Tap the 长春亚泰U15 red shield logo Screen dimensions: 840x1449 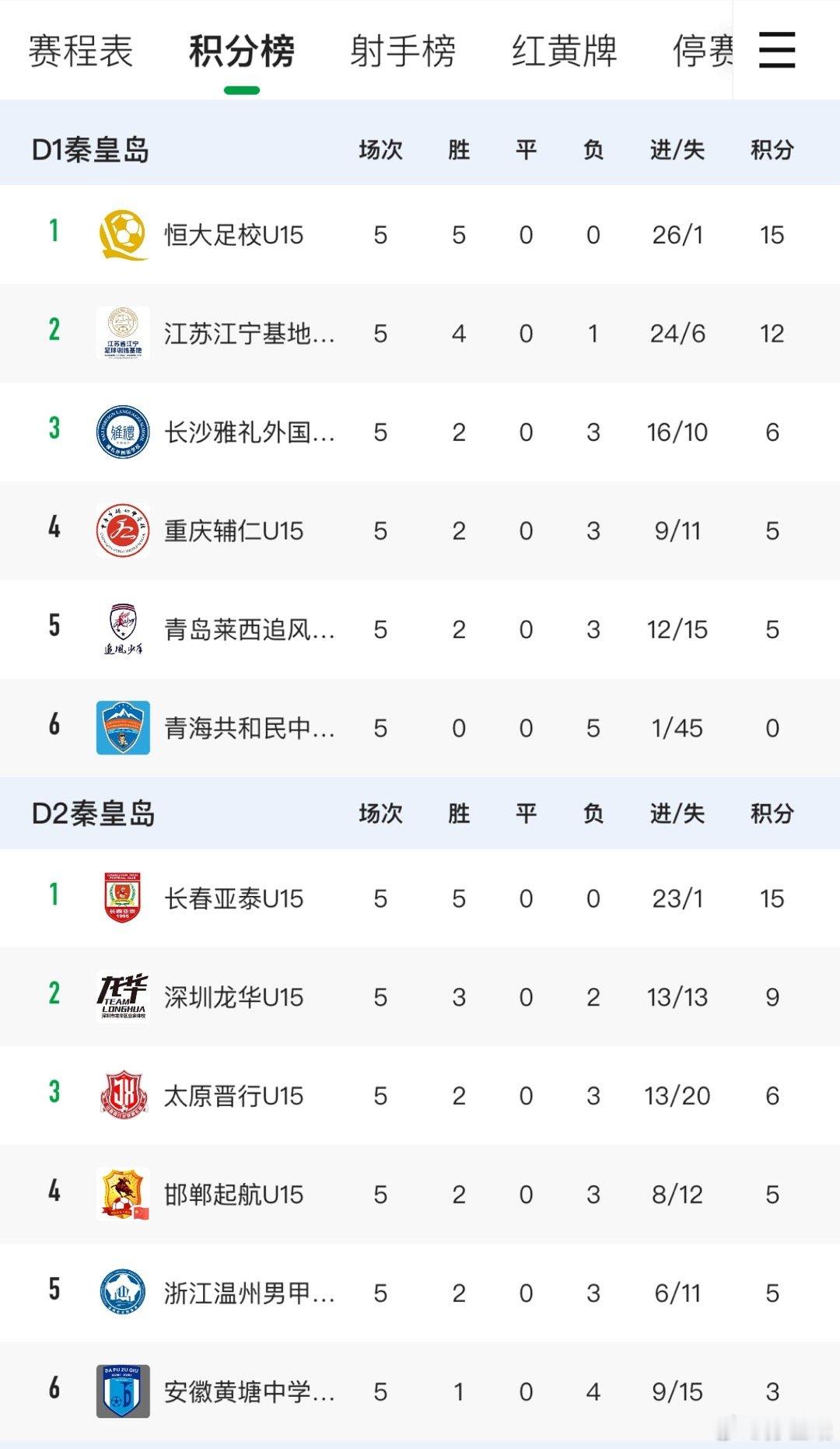[123, 898]
